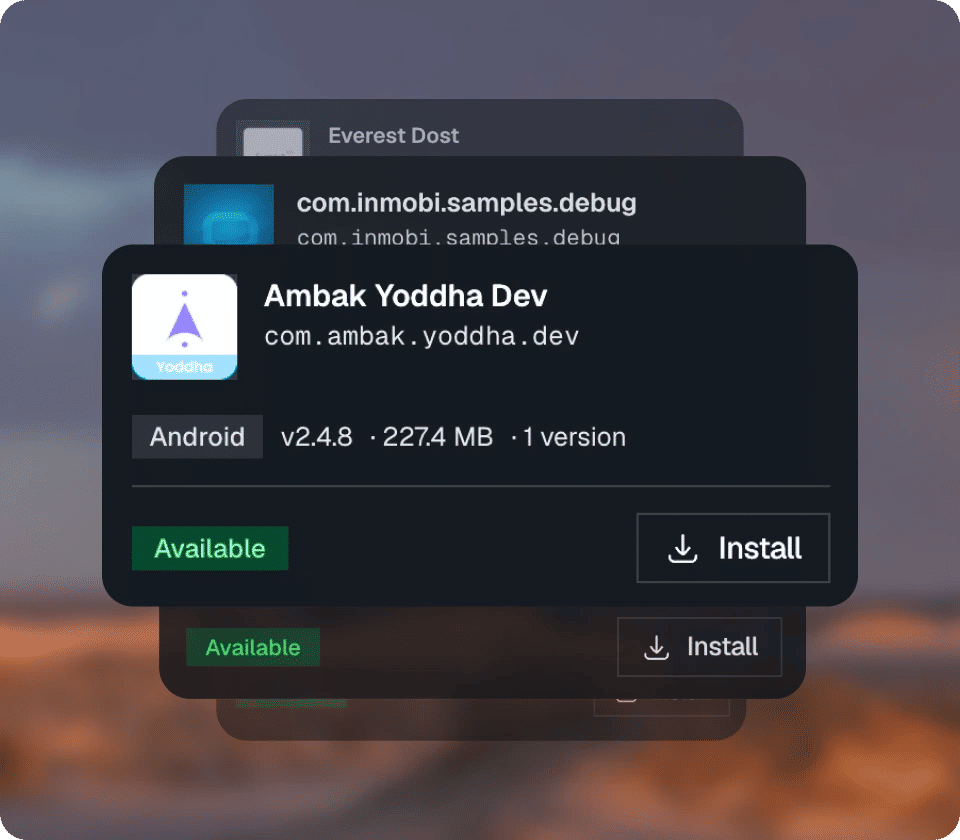
Task: Install the com.inmobi.samples.debug app
Action: pyautogui.click(x=699, y=647)
